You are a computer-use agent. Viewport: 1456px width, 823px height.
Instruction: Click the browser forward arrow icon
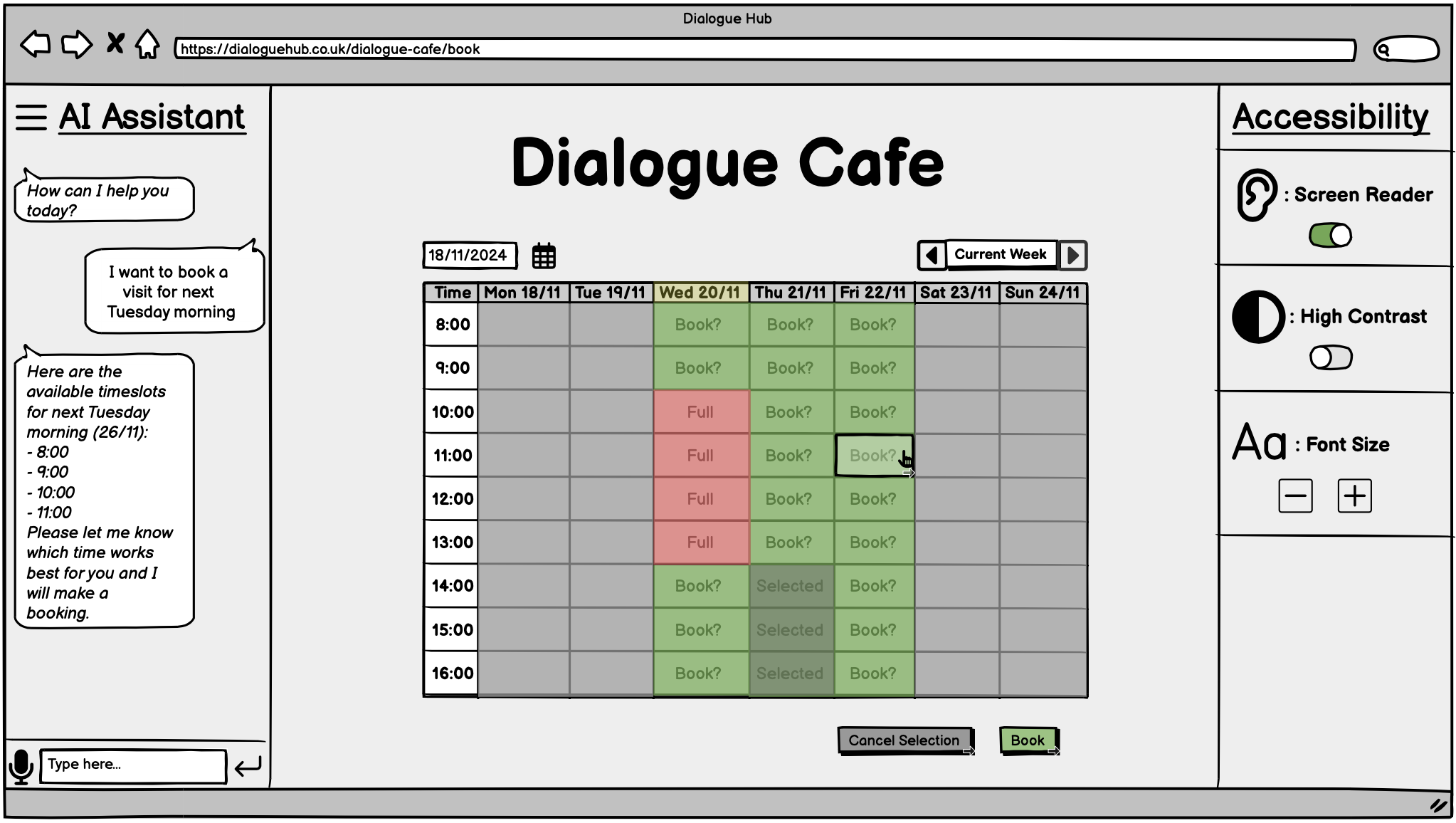[x=77, y=44]
